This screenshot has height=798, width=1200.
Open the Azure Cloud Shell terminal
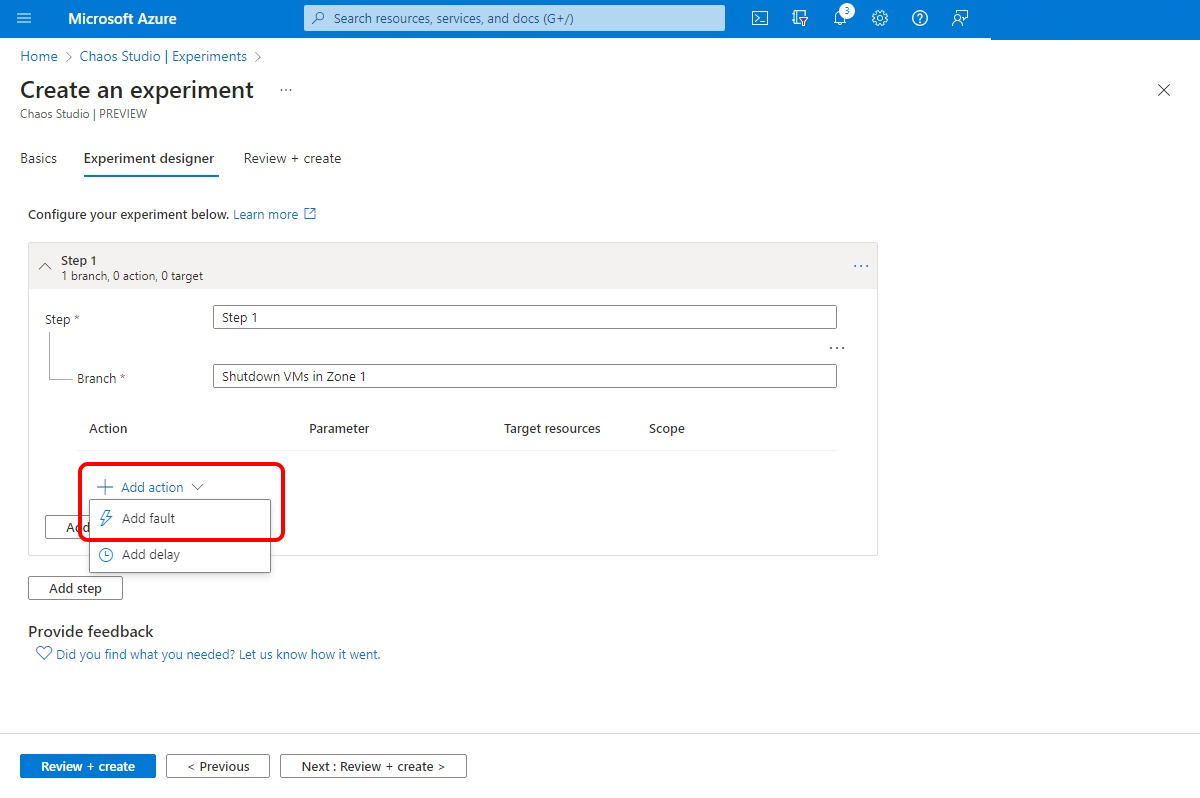coord(759,18)
